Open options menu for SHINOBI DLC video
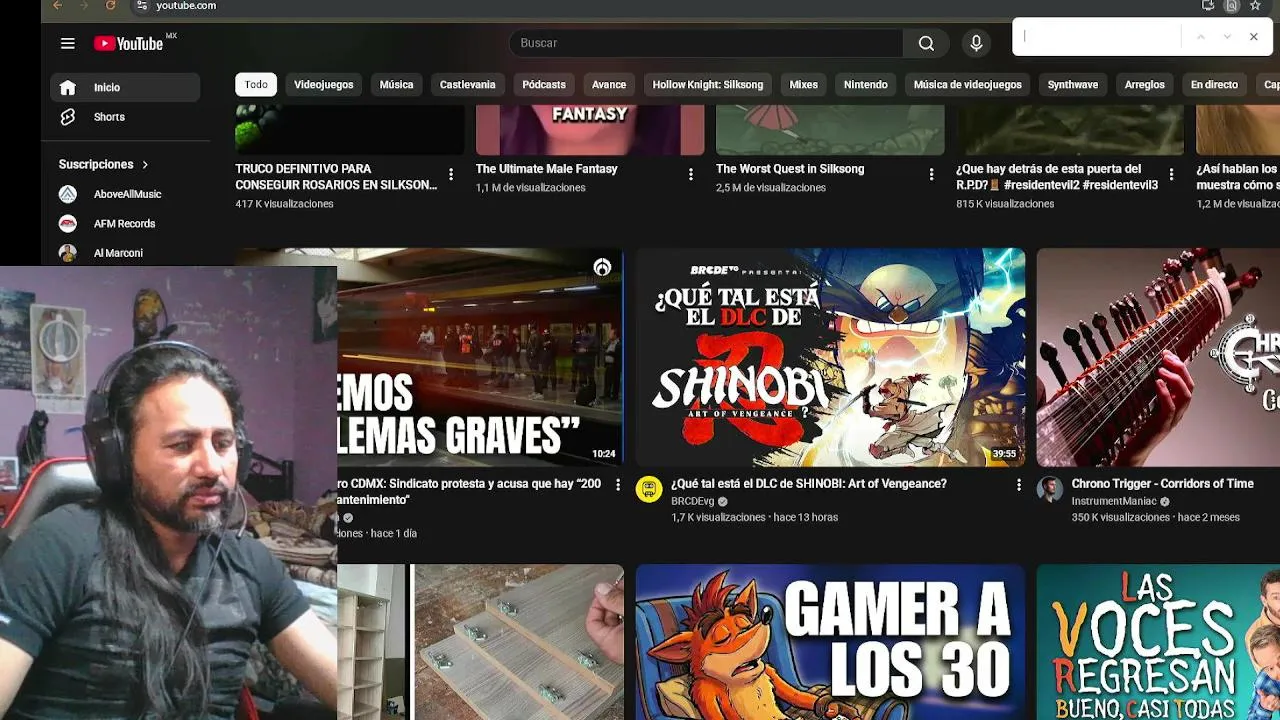Image resolution: width=1280 pixels, height=720 pixels. [x=1019, y=485]
